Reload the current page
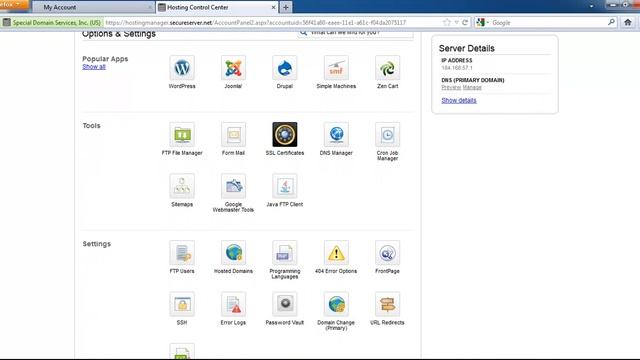Viewport: 640px width, 360px height. [x=465, y=22]
